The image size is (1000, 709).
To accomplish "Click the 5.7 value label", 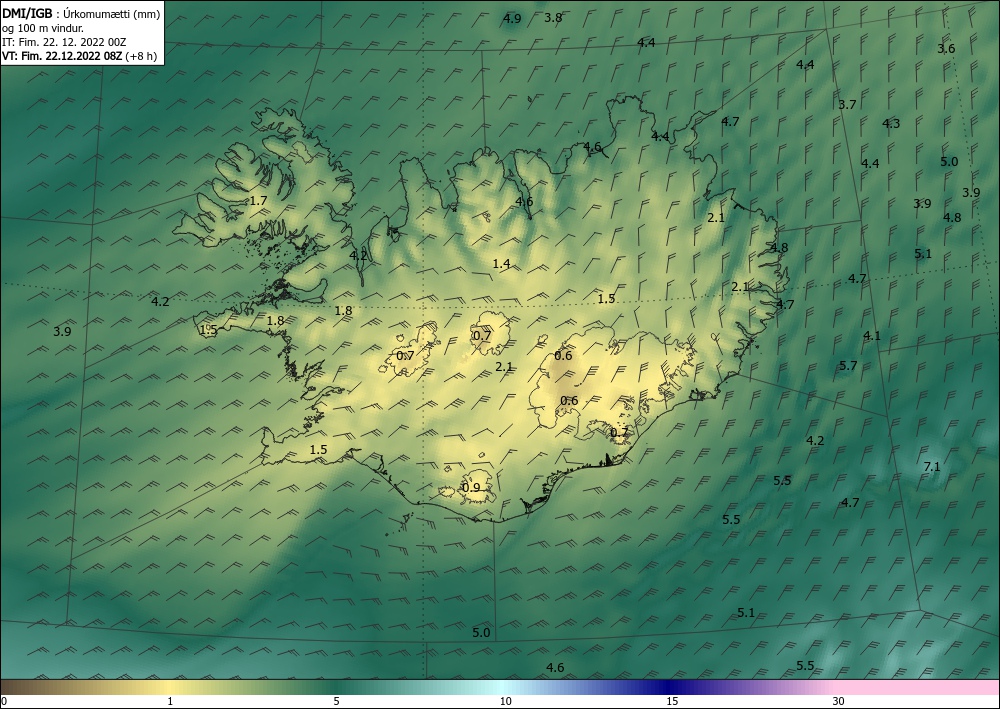I will (x=848, y=365).
